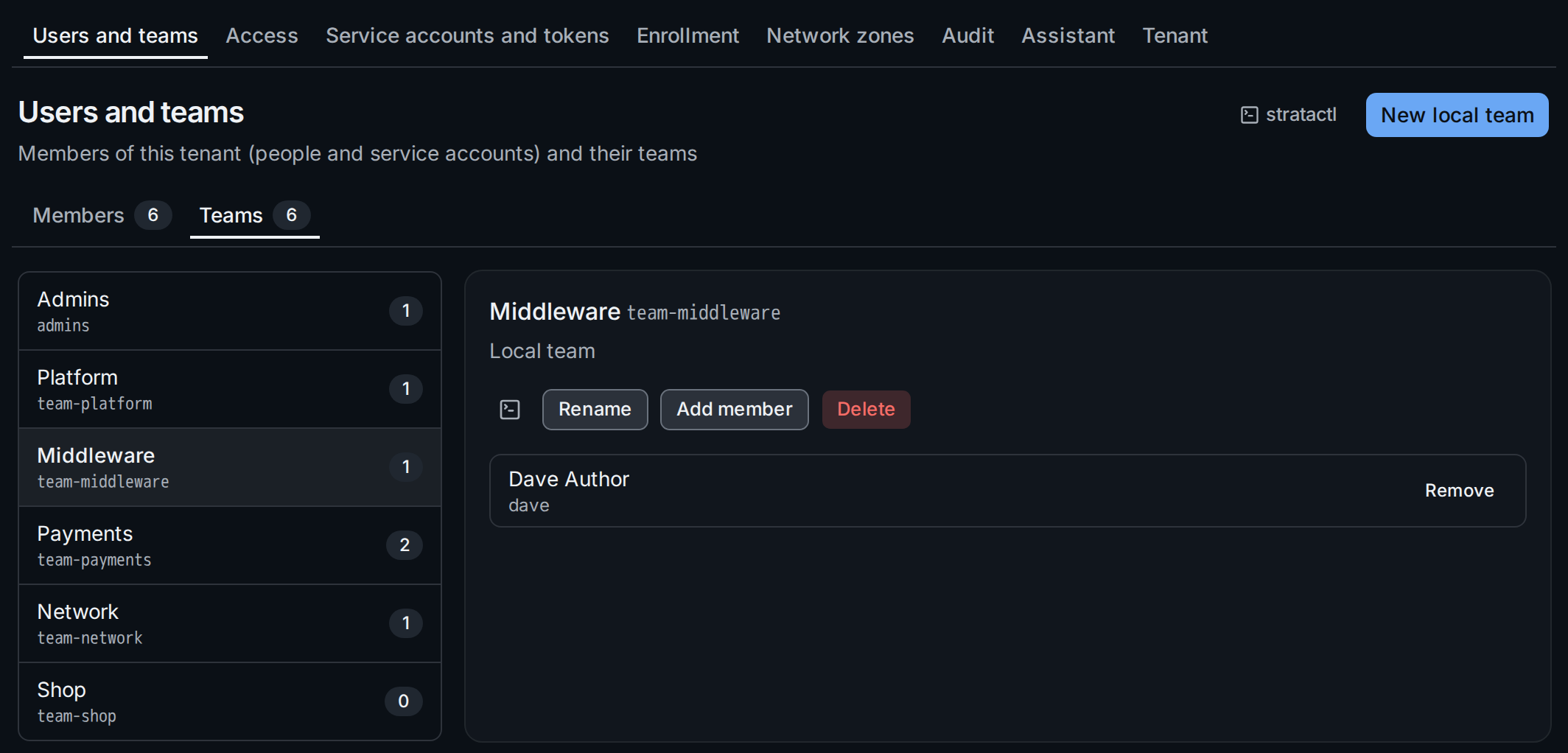
Task: Select the Teams sub-tab
Action: (x=254, y=215)
